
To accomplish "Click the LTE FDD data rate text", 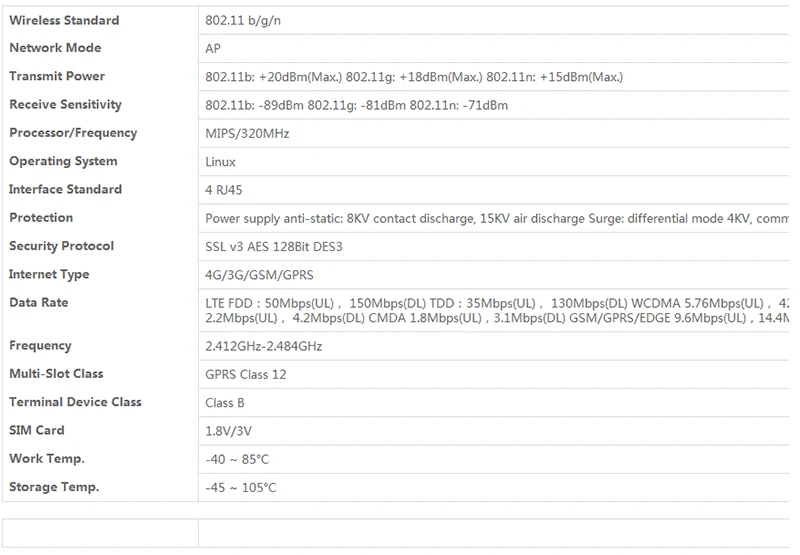I will click(x=497, y=311).
